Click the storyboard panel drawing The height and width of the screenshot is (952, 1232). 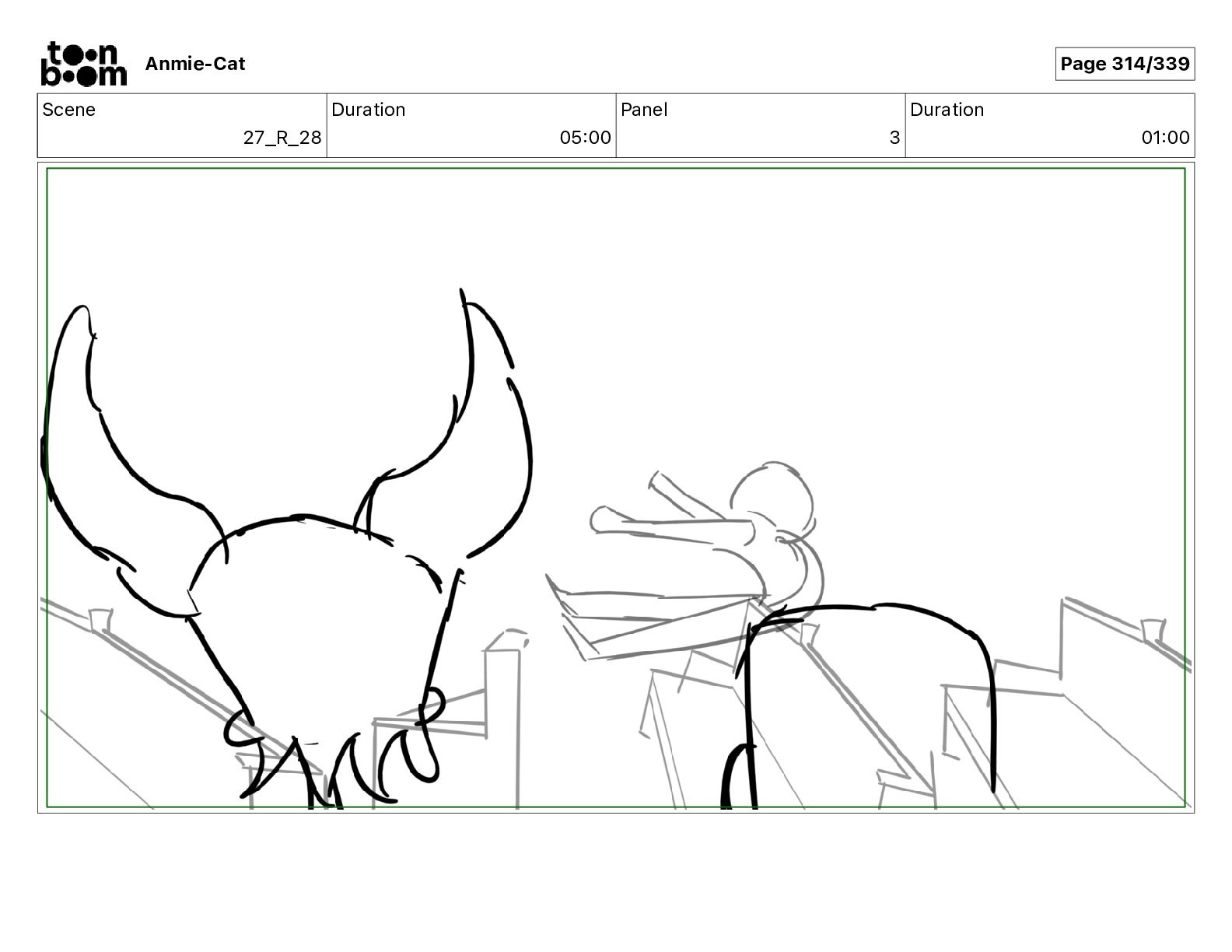pos(616,488)
